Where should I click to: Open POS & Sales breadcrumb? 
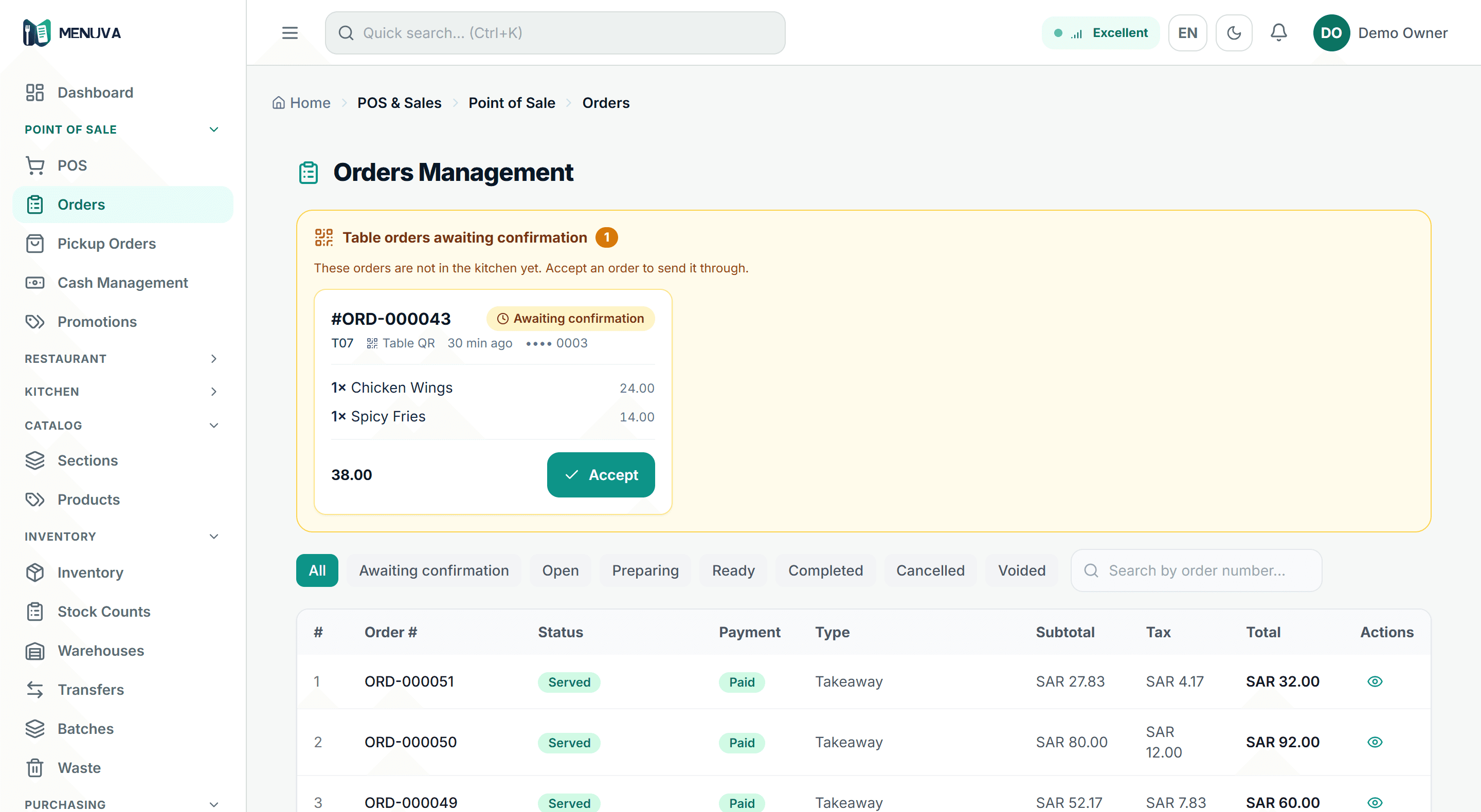[x=399, y=103]
